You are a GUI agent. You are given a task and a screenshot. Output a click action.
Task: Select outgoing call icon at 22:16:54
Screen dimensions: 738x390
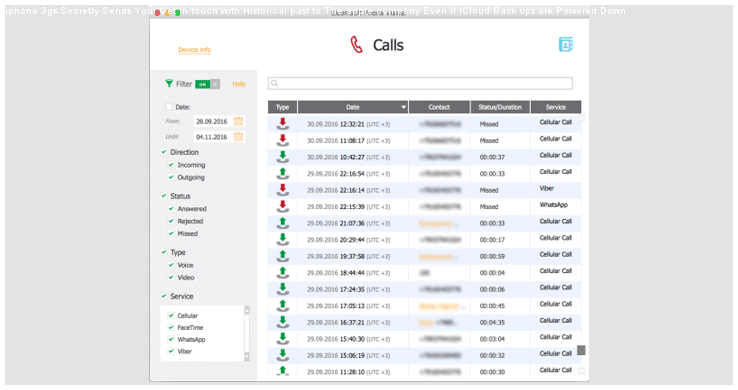282,173
